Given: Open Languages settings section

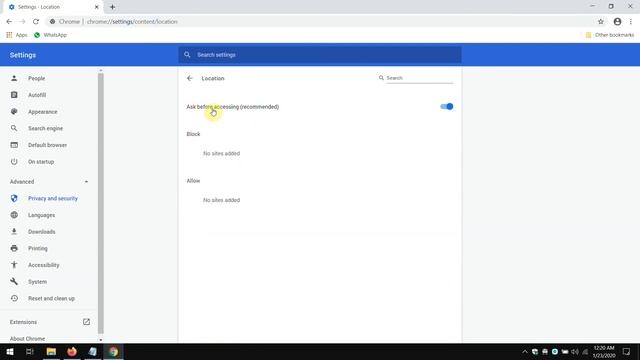Looking at the screenshot, I should pos(41,215).
